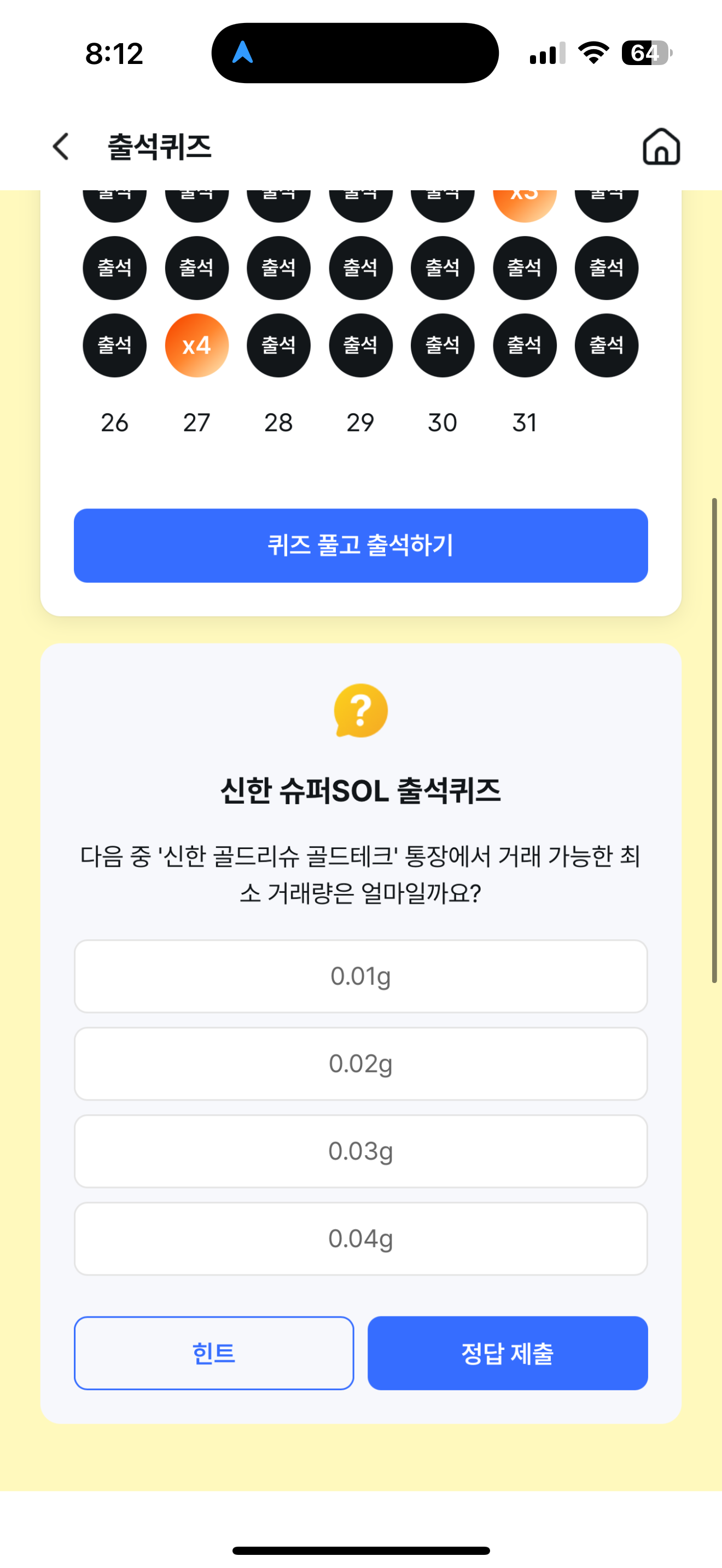Image resolution: width=722 pixels, height=1568 pixels.
Task: Tap the orange x4 bonus badge
Action: [x=196, y=345]
